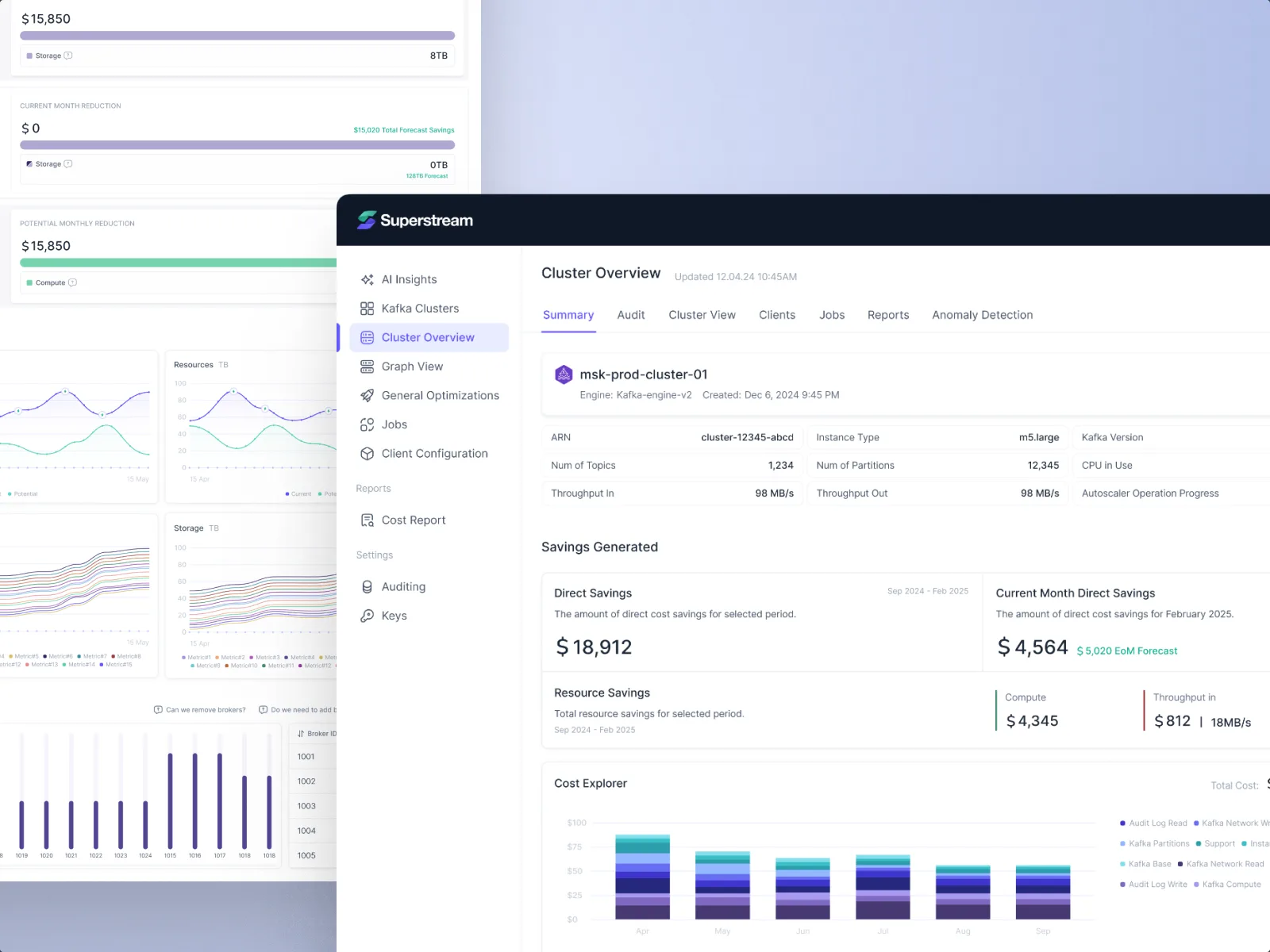Screen dimensions: 1270x952
Task: Click the Cost Report document icon
Action: pos(367,520)
